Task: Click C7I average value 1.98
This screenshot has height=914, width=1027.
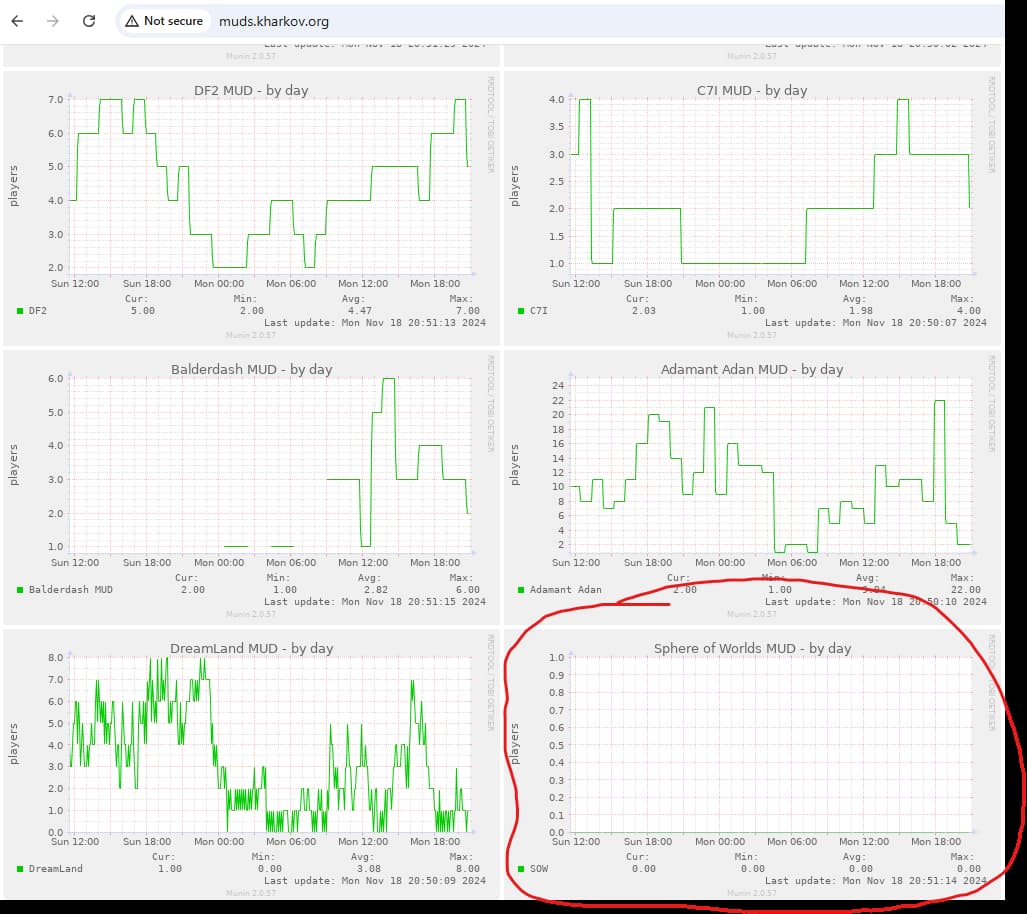Action: pos(861,311)
